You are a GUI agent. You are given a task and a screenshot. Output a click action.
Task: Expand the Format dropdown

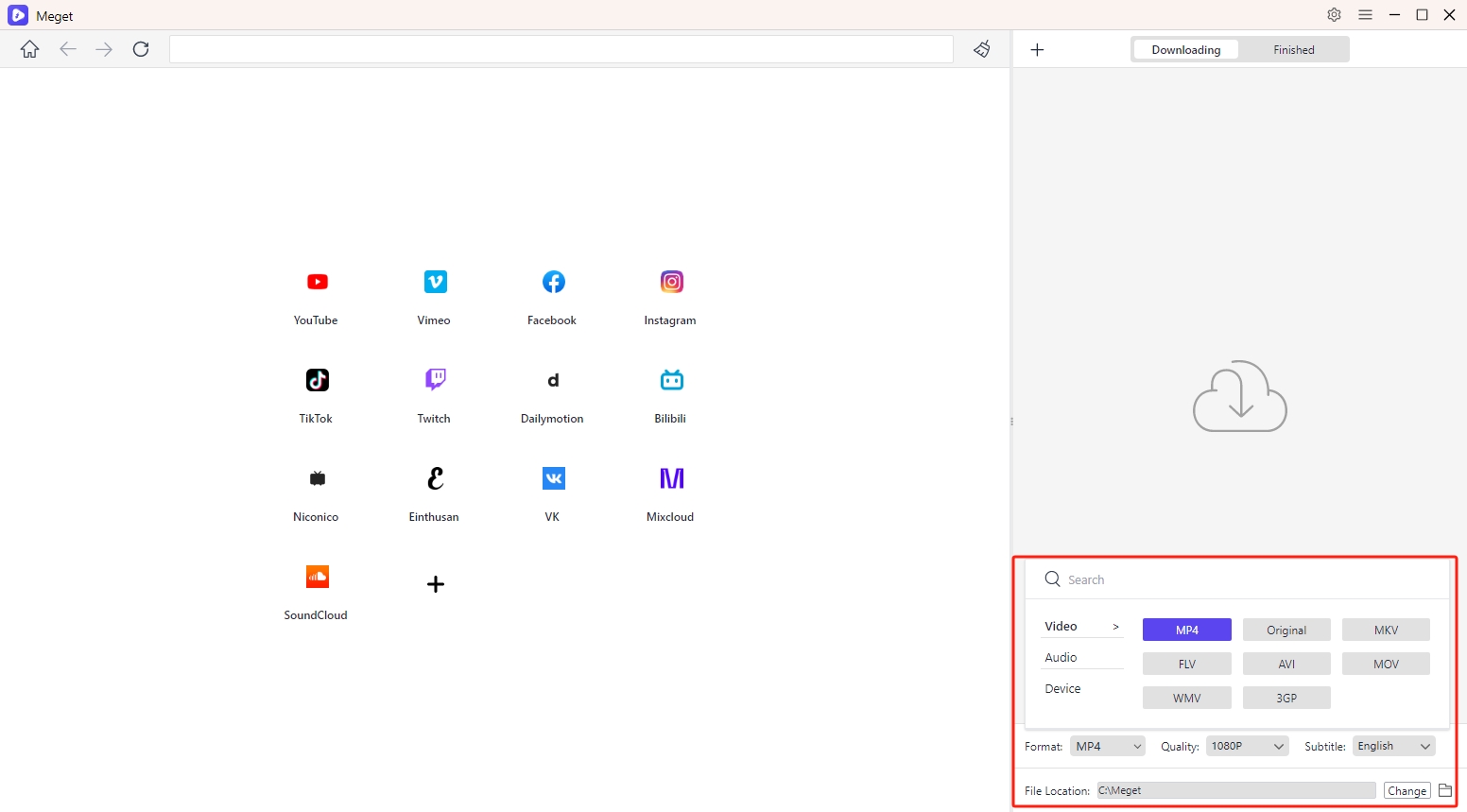tap(1108, 747)
